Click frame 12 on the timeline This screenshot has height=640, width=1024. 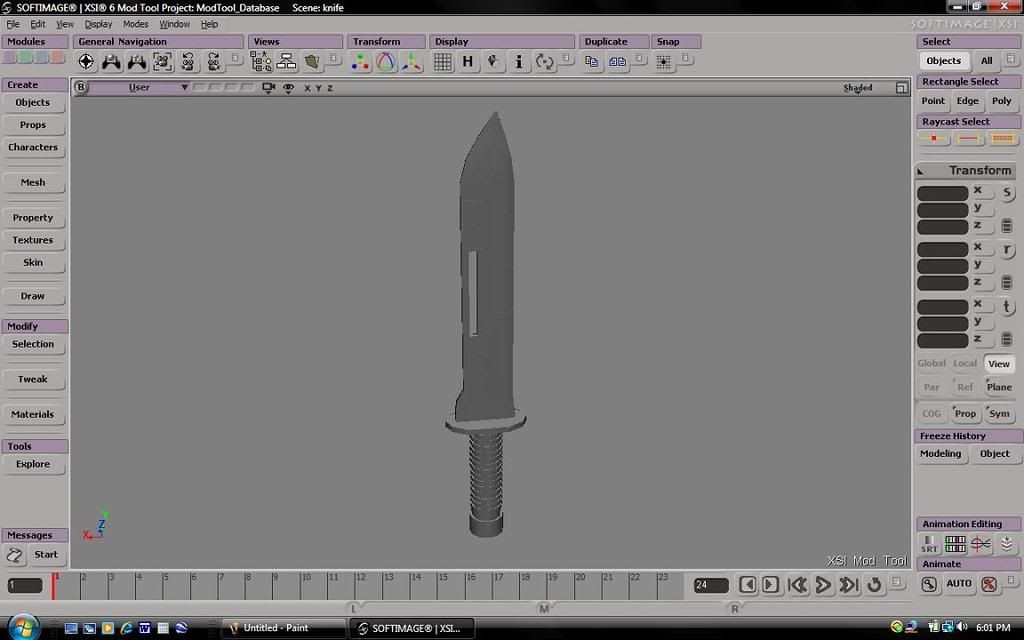[360, 584]
